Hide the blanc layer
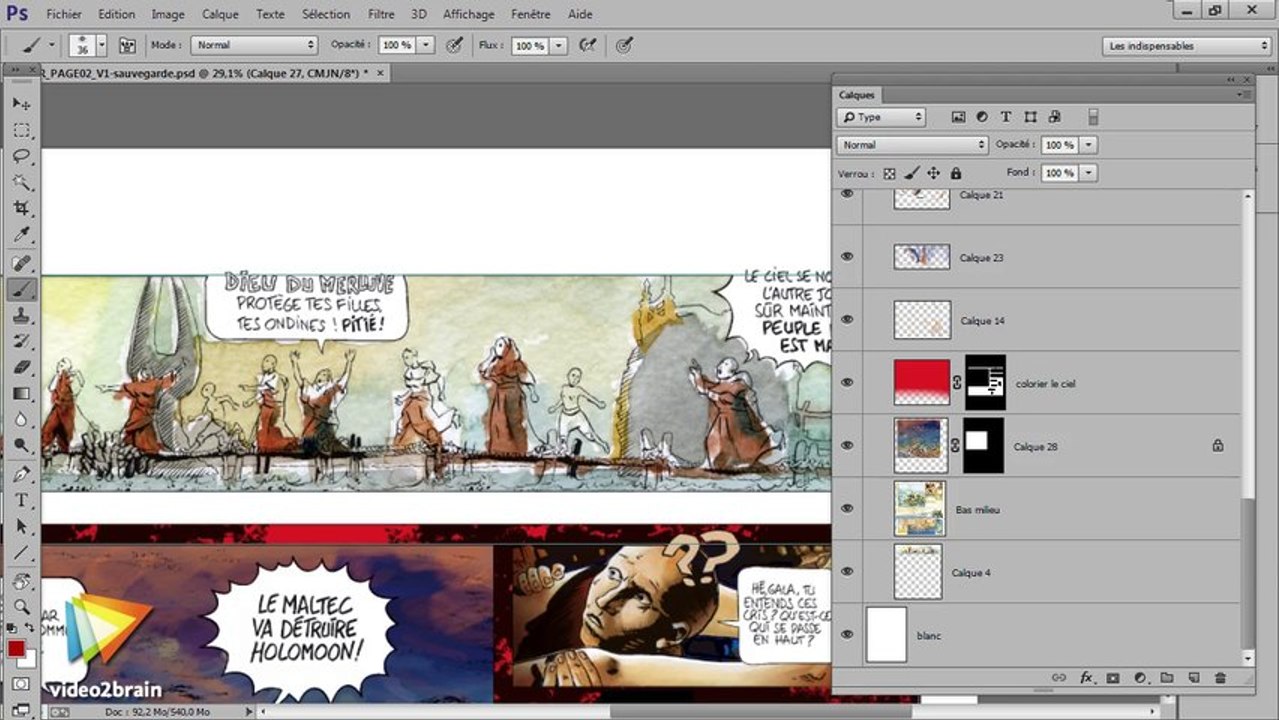This screenshot has width=1279, height=720. [847, 634]
